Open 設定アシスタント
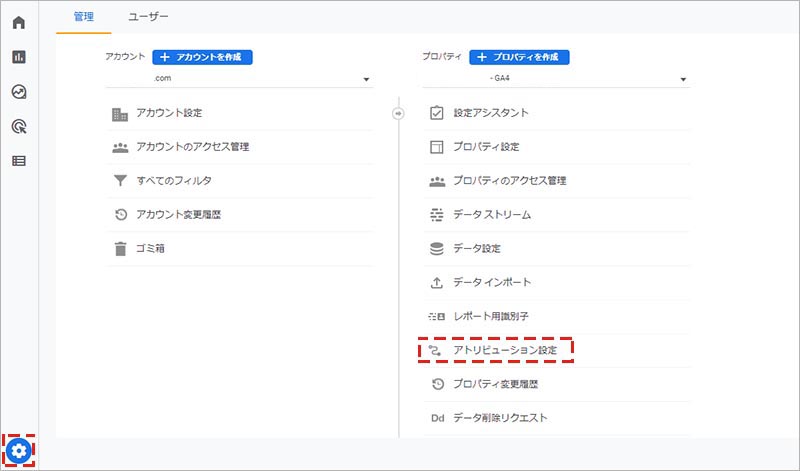The image size is (800, 471). [x=490, y=113]
